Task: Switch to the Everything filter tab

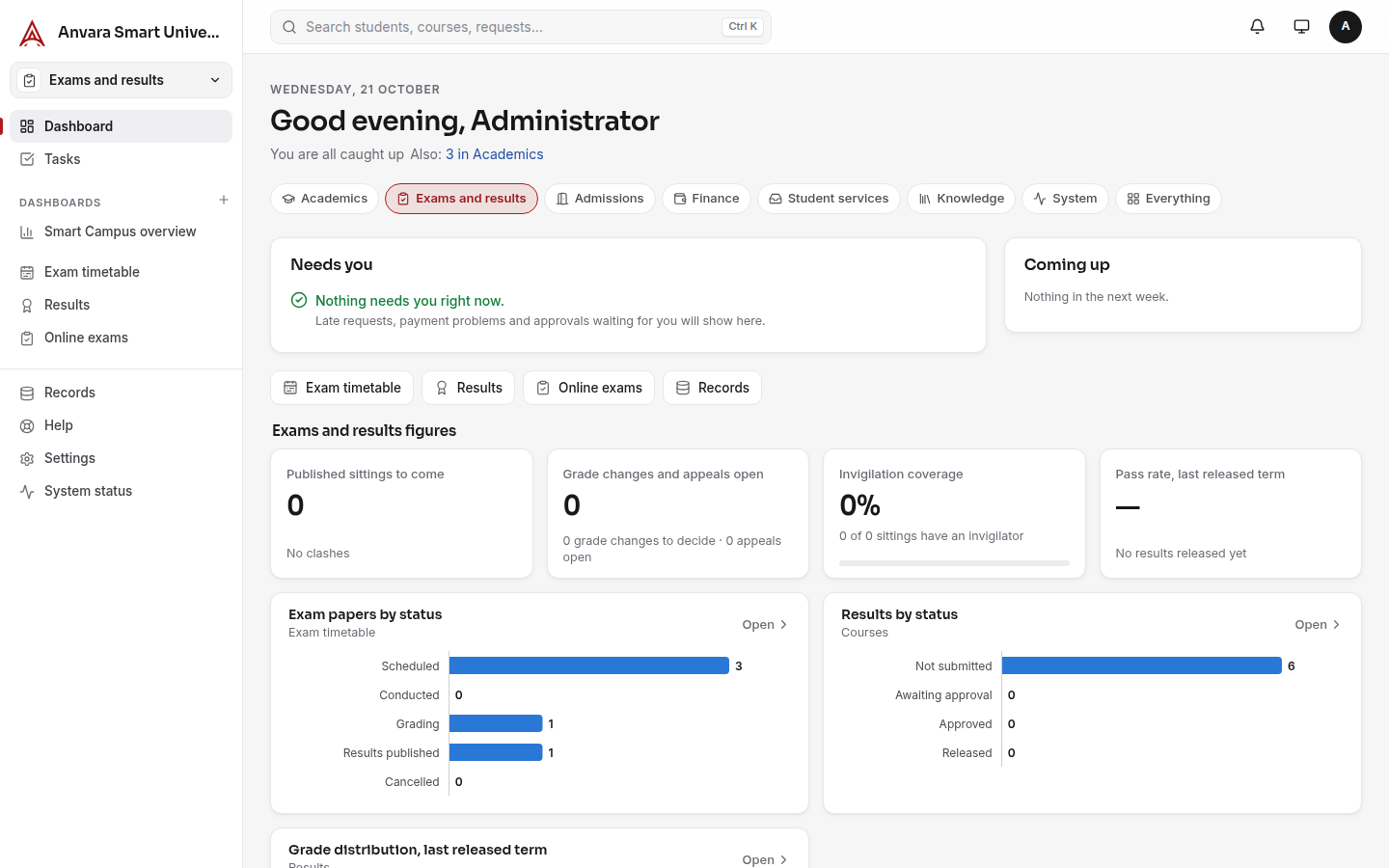Action: [1168, 199]
